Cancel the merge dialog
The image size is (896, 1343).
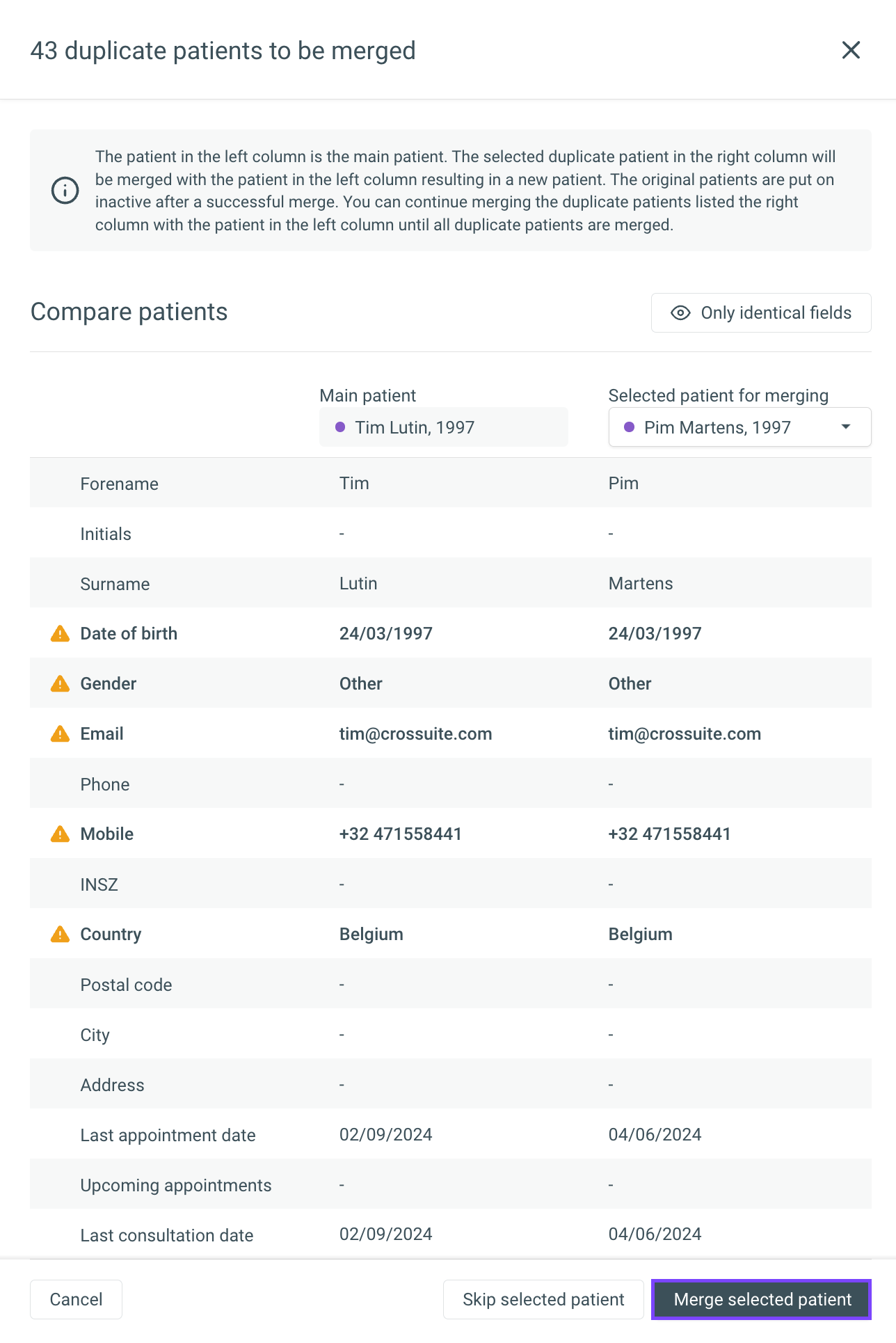[76, 1299]
